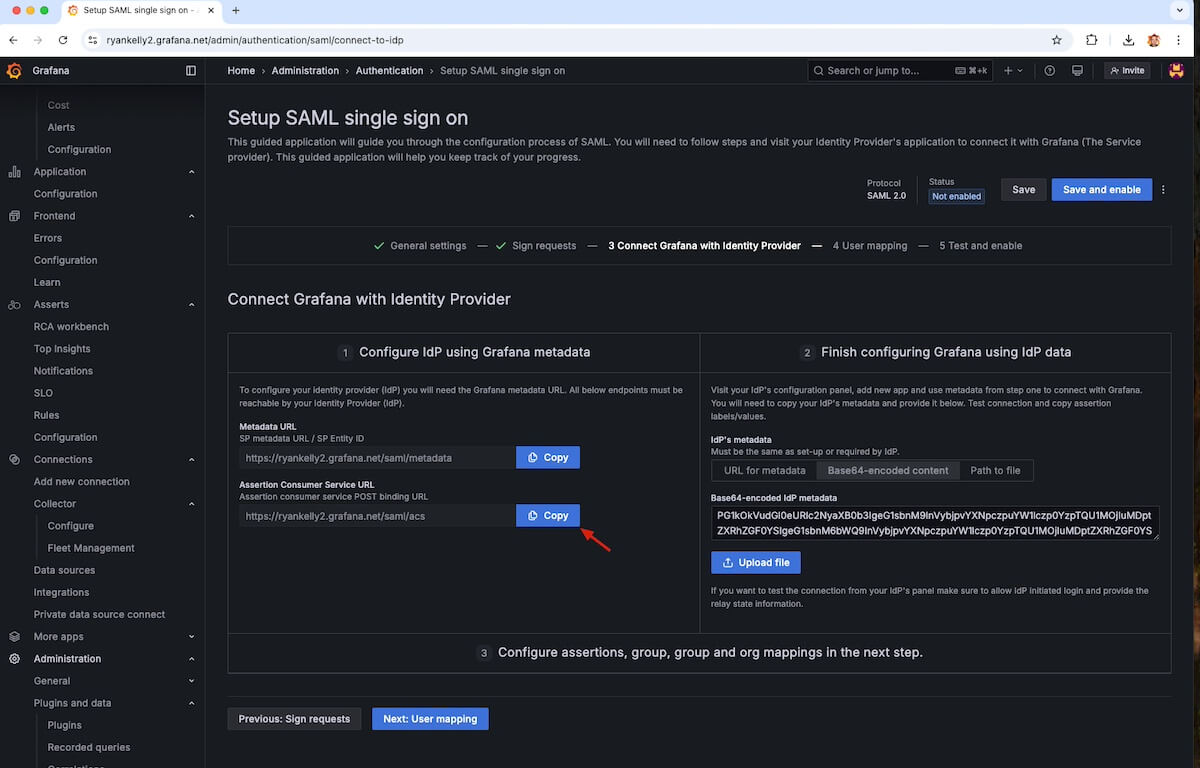Open a new browser tab with plus icon

tap(236, 10)
